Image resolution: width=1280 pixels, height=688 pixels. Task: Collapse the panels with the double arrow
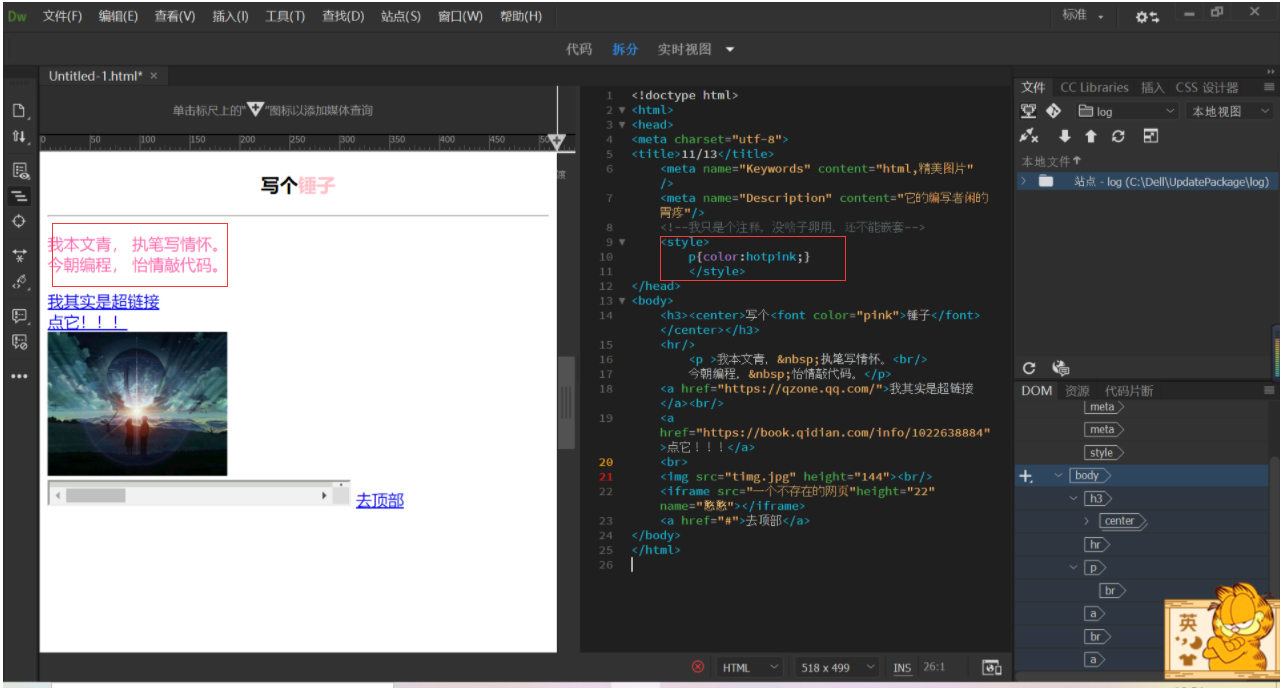(1271, 71)
